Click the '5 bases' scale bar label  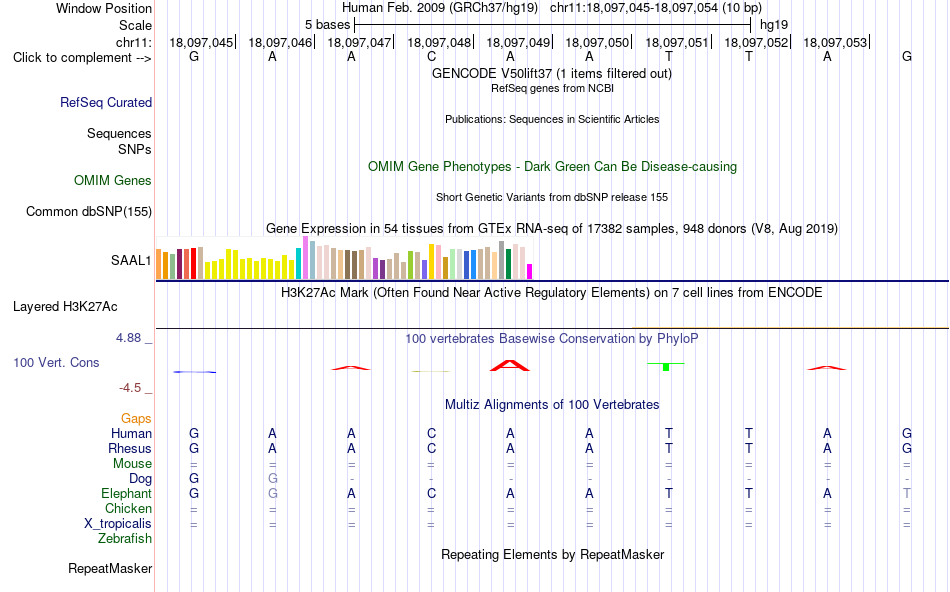point(327,25)
